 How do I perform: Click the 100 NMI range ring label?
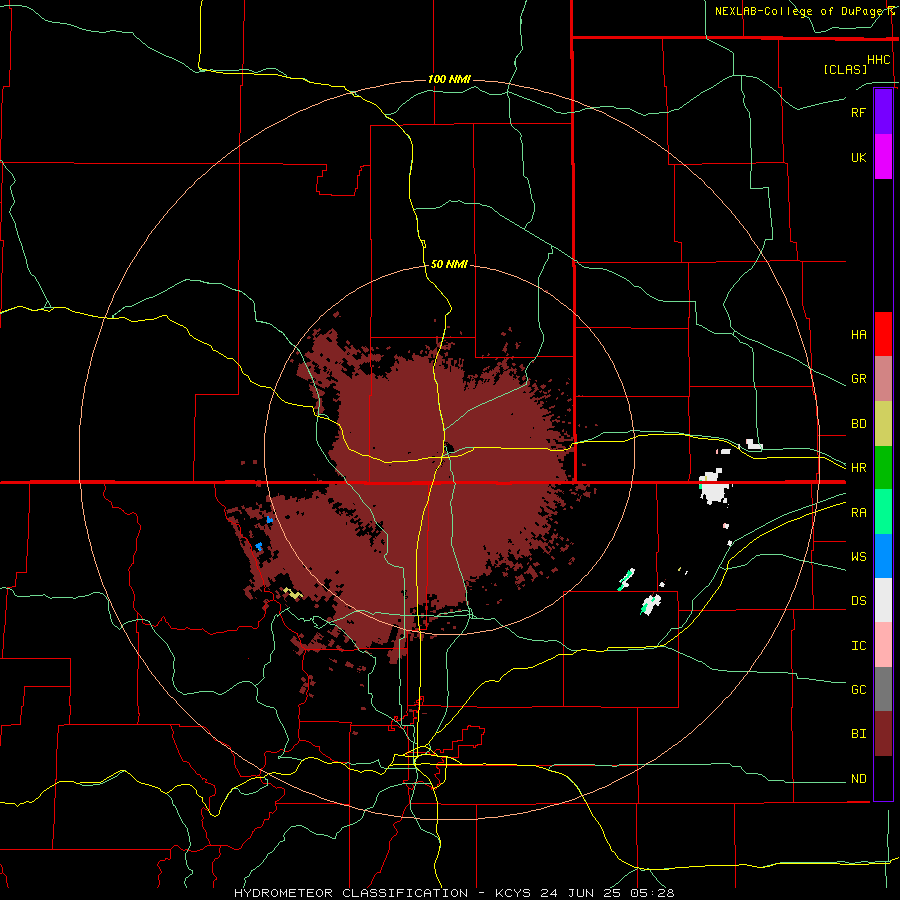[x=449, y=79]
